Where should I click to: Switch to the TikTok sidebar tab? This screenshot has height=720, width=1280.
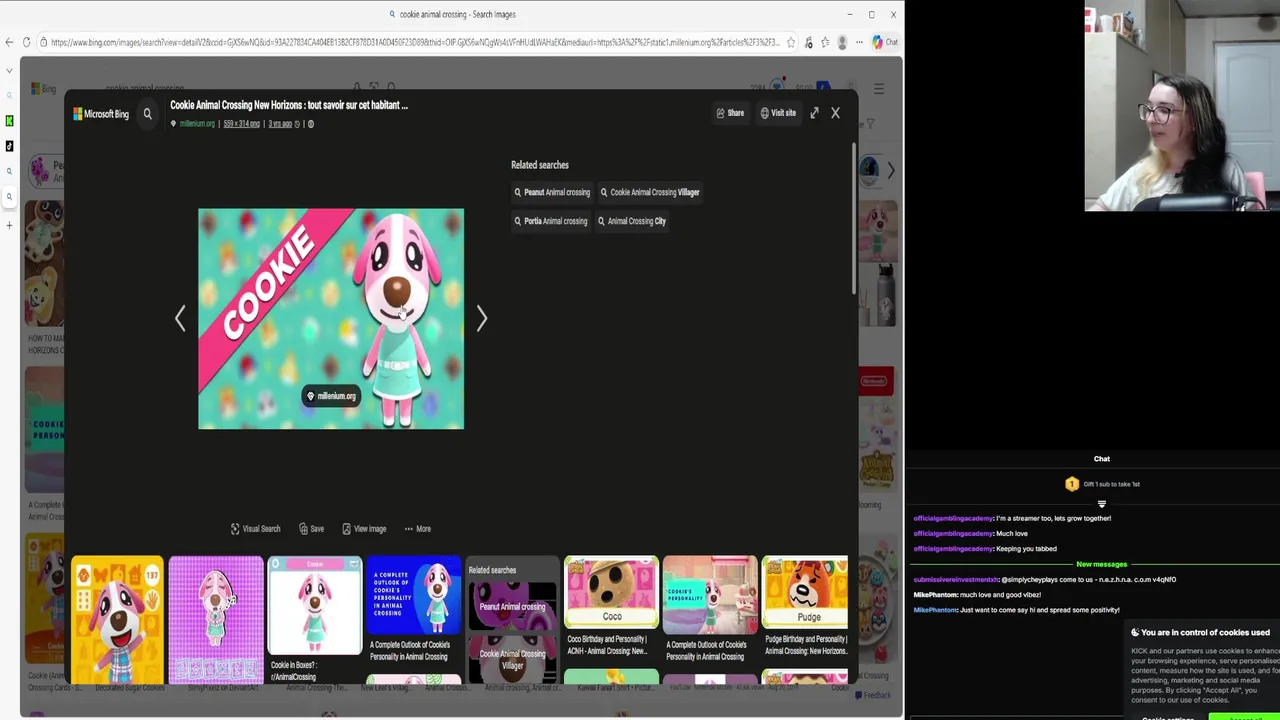pyautogui.click(x=9, y=146)
